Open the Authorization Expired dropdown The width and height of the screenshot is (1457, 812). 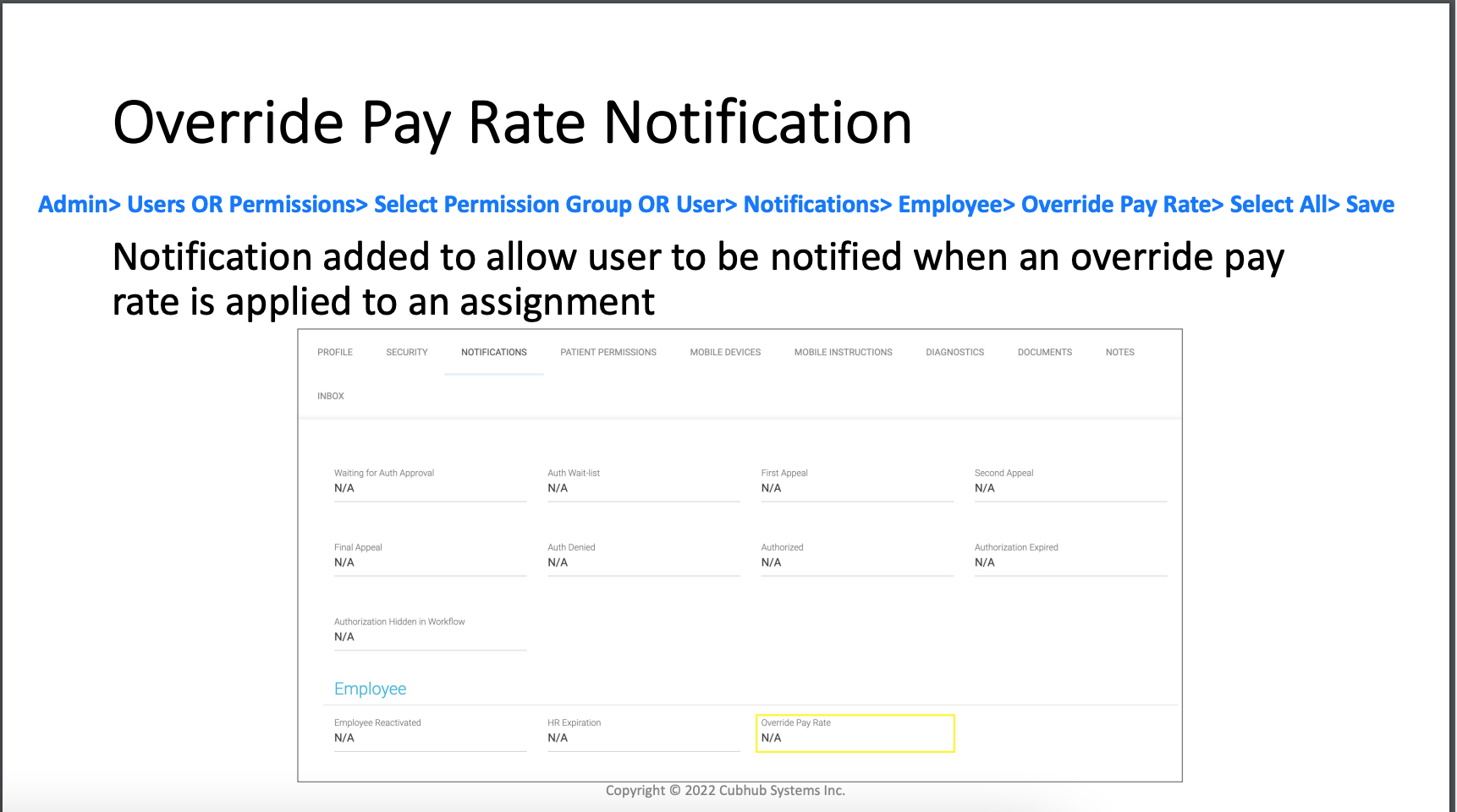[1070, 559]
